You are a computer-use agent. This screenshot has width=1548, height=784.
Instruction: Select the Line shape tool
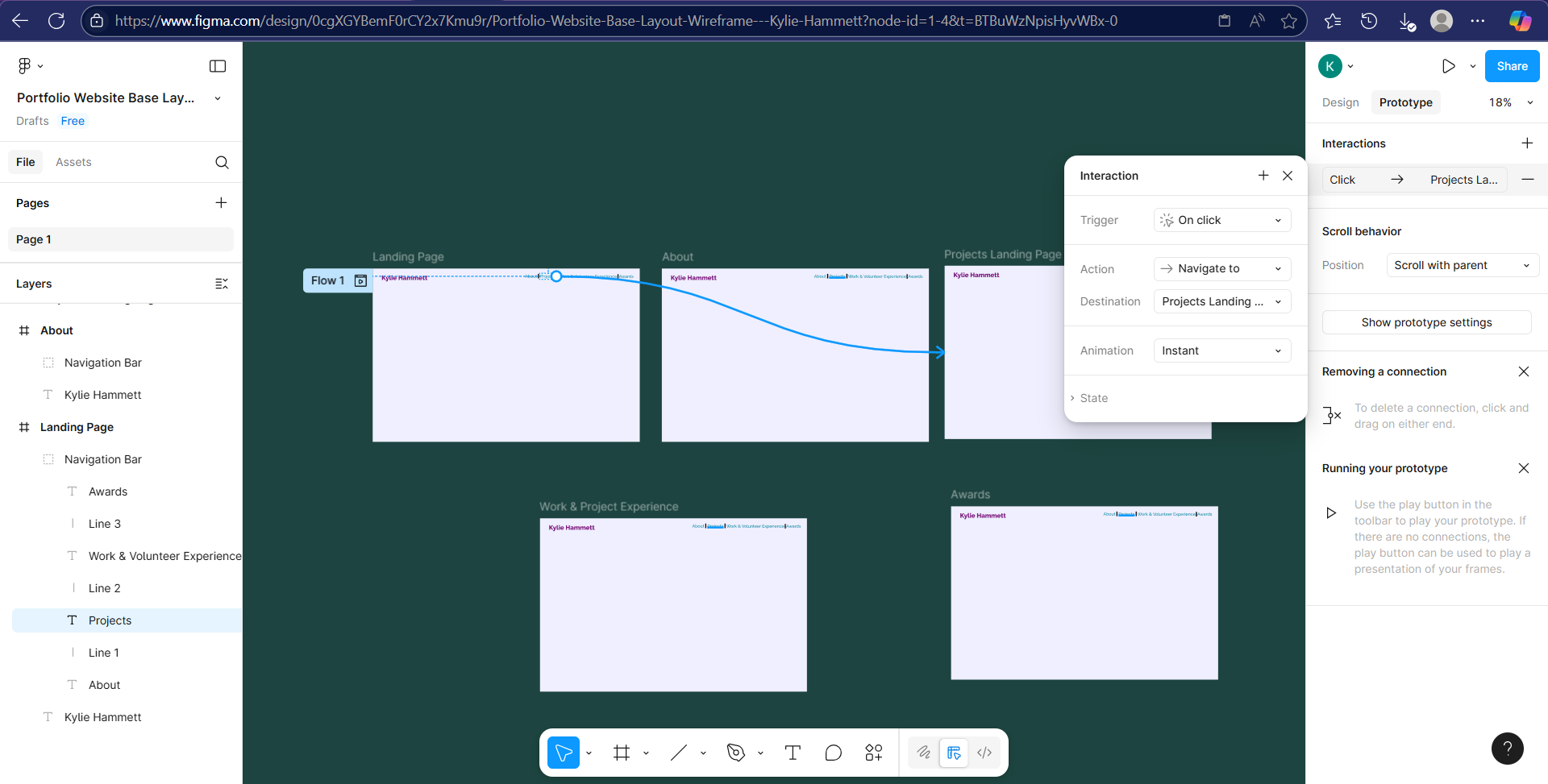pyautogui.click(x=679, y=753)
